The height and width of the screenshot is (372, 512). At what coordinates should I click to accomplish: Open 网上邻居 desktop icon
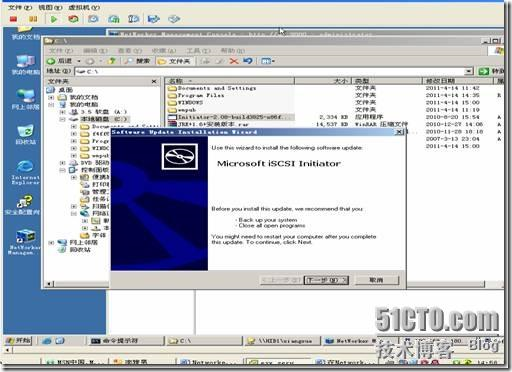point(25,100)
